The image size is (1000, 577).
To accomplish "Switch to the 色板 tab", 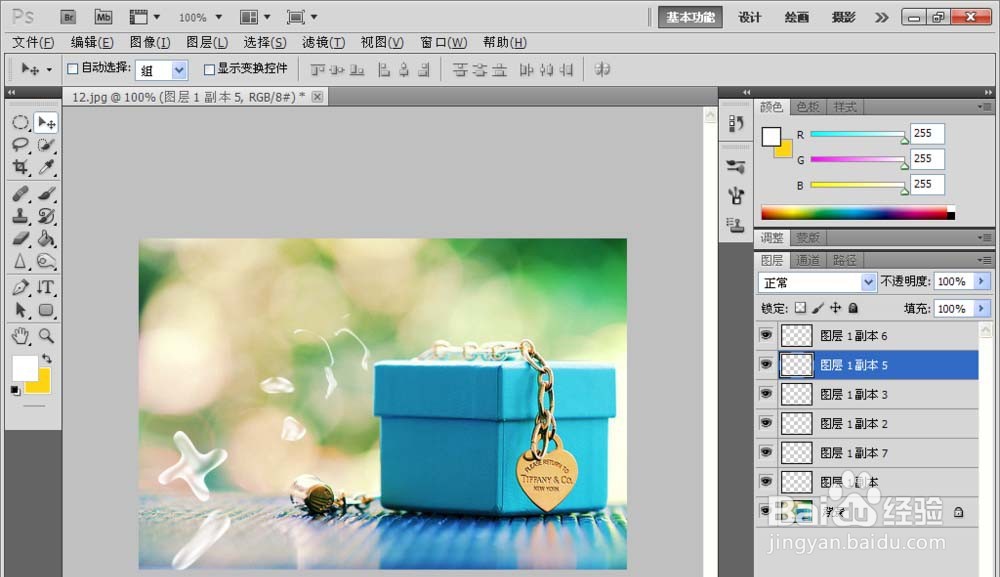I will coord(807,107).
